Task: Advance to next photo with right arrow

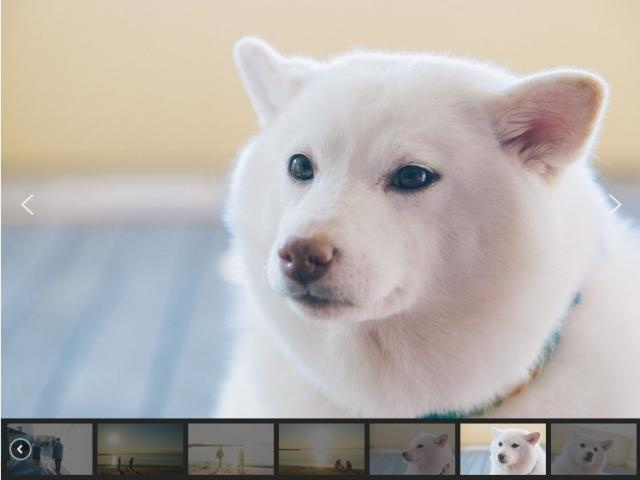Action: click(614, 204)
